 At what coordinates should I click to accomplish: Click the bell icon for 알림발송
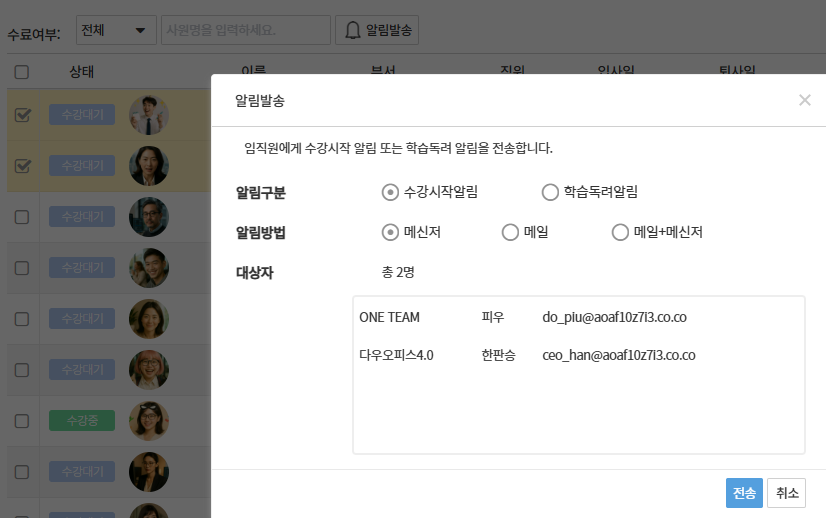[x=352, y=31]
